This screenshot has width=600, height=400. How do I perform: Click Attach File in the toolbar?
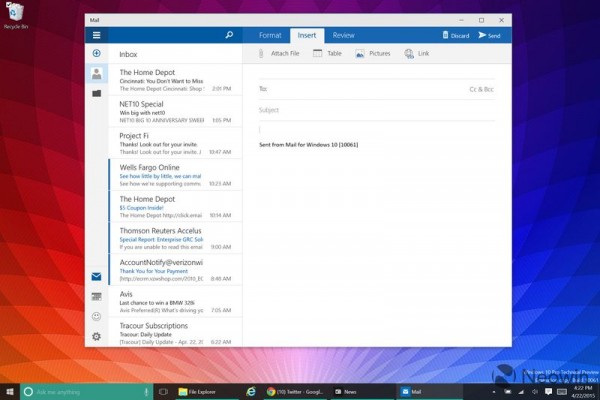coord(280,53)
